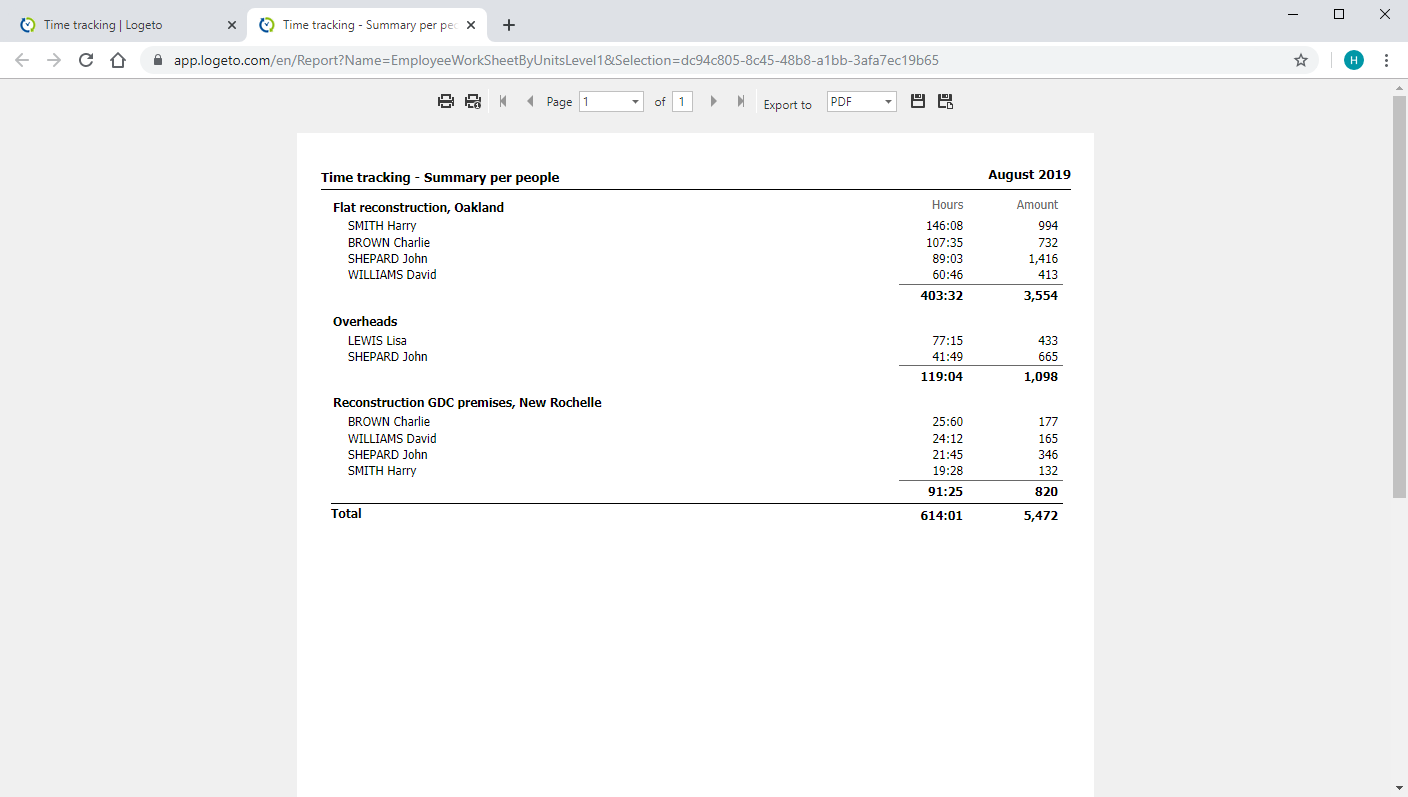Click the print current page icon
The width and height of the screenshot is (1408, 797).
click(473, 101)
